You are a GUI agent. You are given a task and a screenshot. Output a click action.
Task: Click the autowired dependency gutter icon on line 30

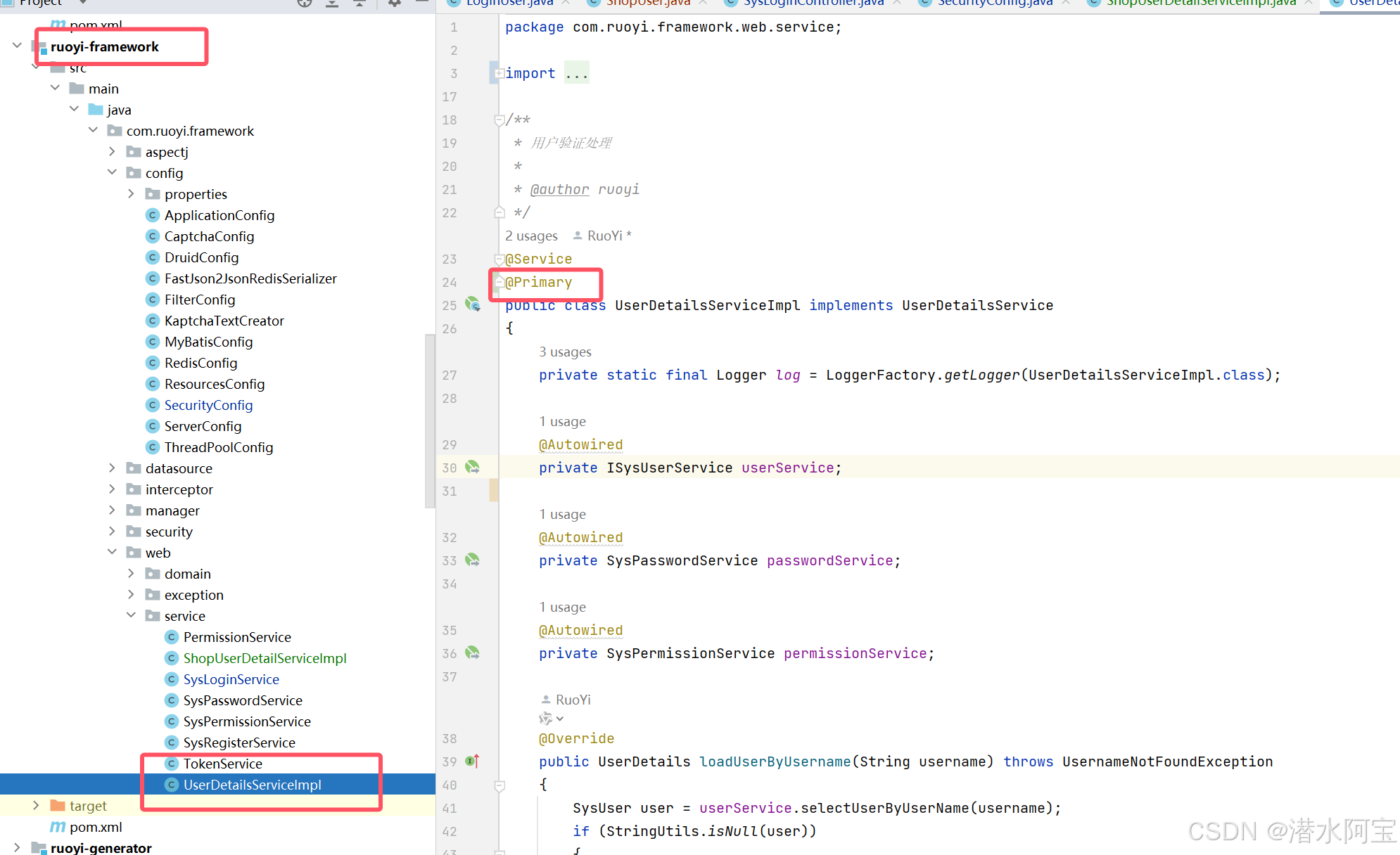tap(473, 468)
